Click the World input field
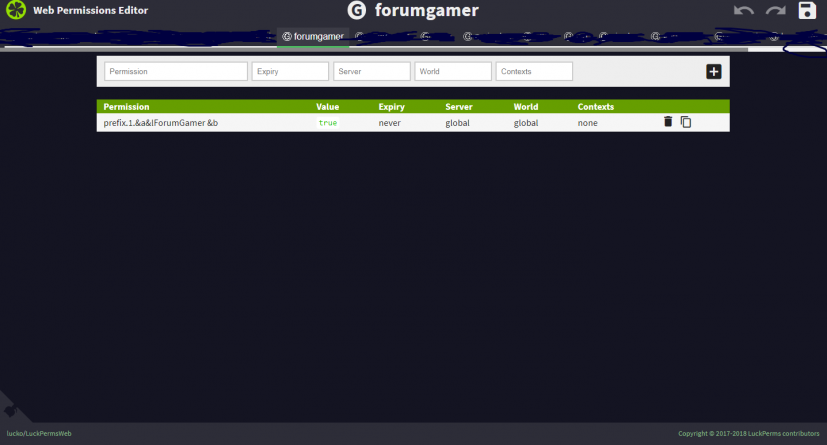The height and width of the screenshot is (445, 827). coord(453,72)
